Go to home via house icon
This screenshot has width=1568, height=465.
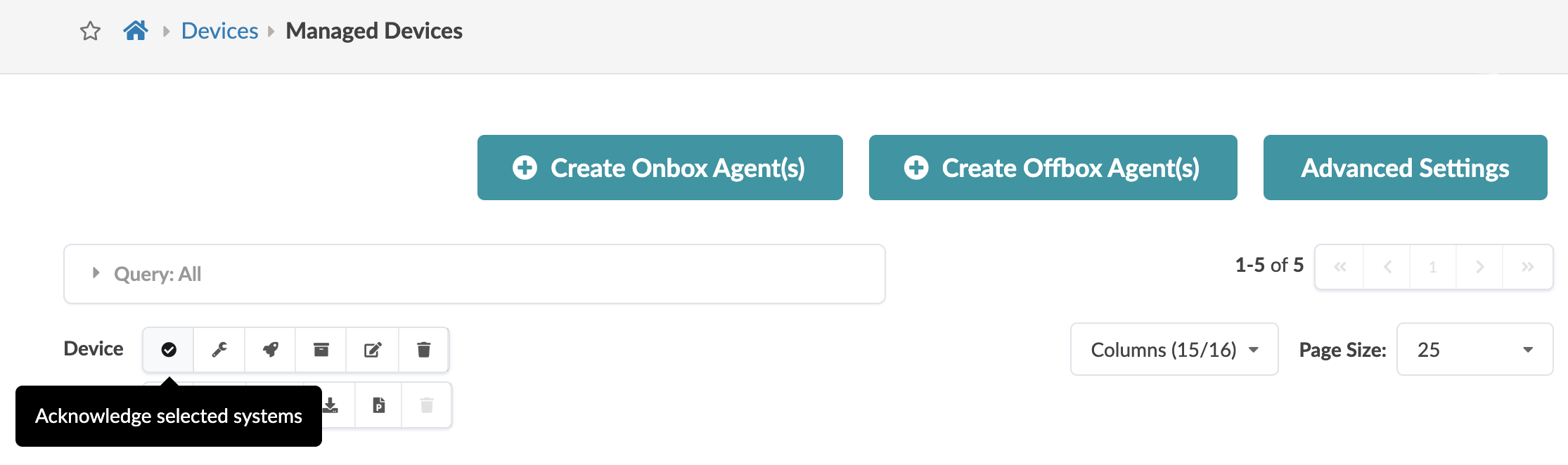pyautogui.click(x=136, y=31)
